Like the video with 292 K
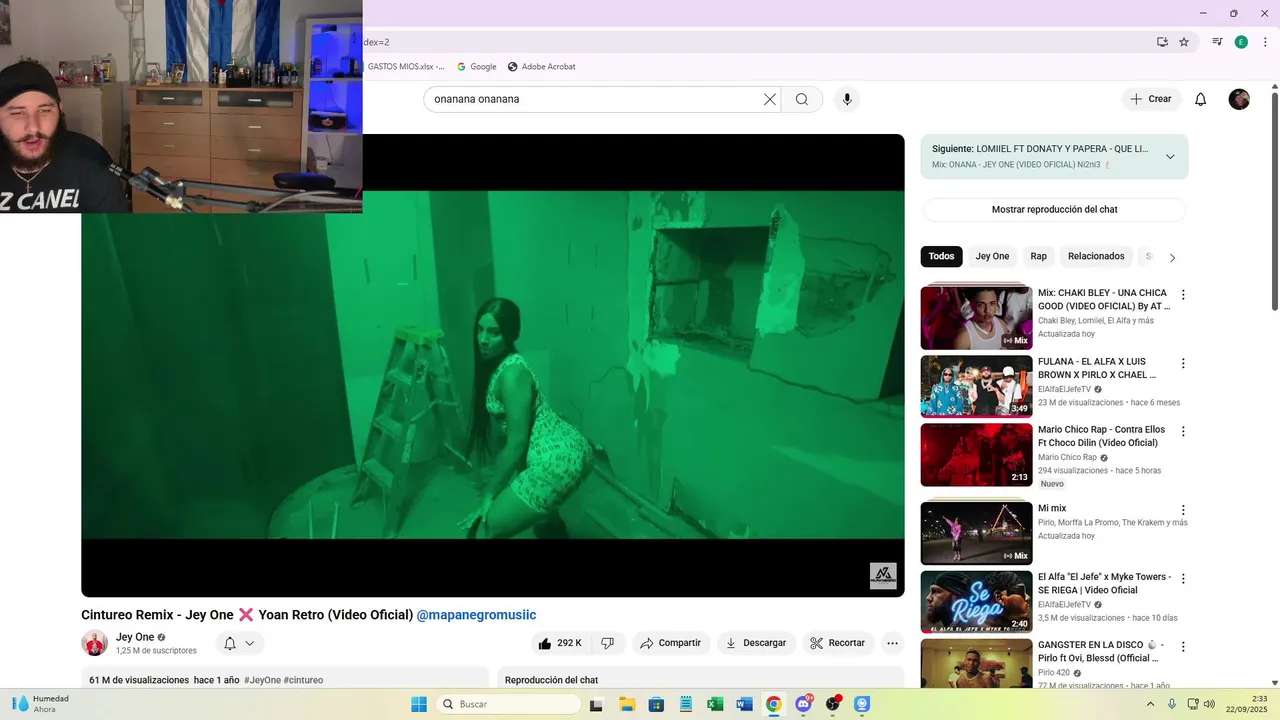The height and width of the screenshot is (720, 1280). pos(561,643)
